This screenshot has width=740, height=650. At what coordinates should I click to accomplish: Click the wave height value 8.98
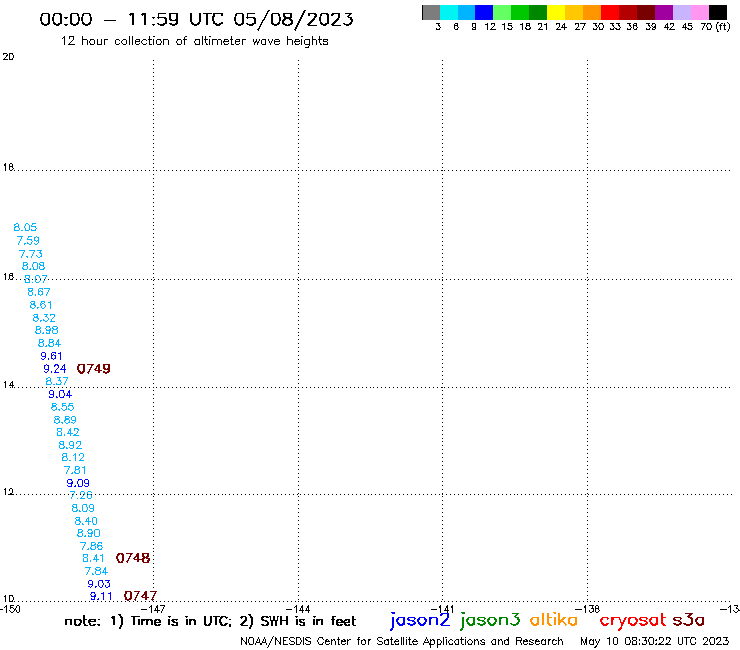(x=47, y=330)
